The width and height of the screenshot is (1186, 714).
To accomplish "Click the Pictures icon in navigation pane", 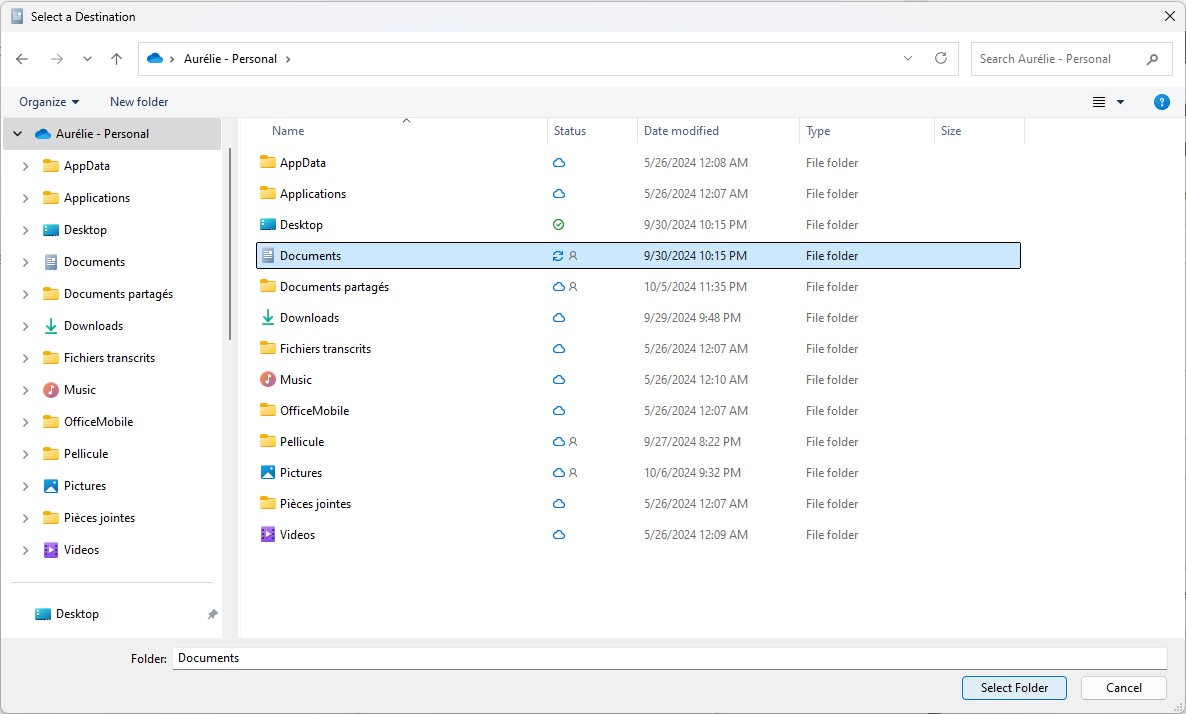I will (51, 486).
